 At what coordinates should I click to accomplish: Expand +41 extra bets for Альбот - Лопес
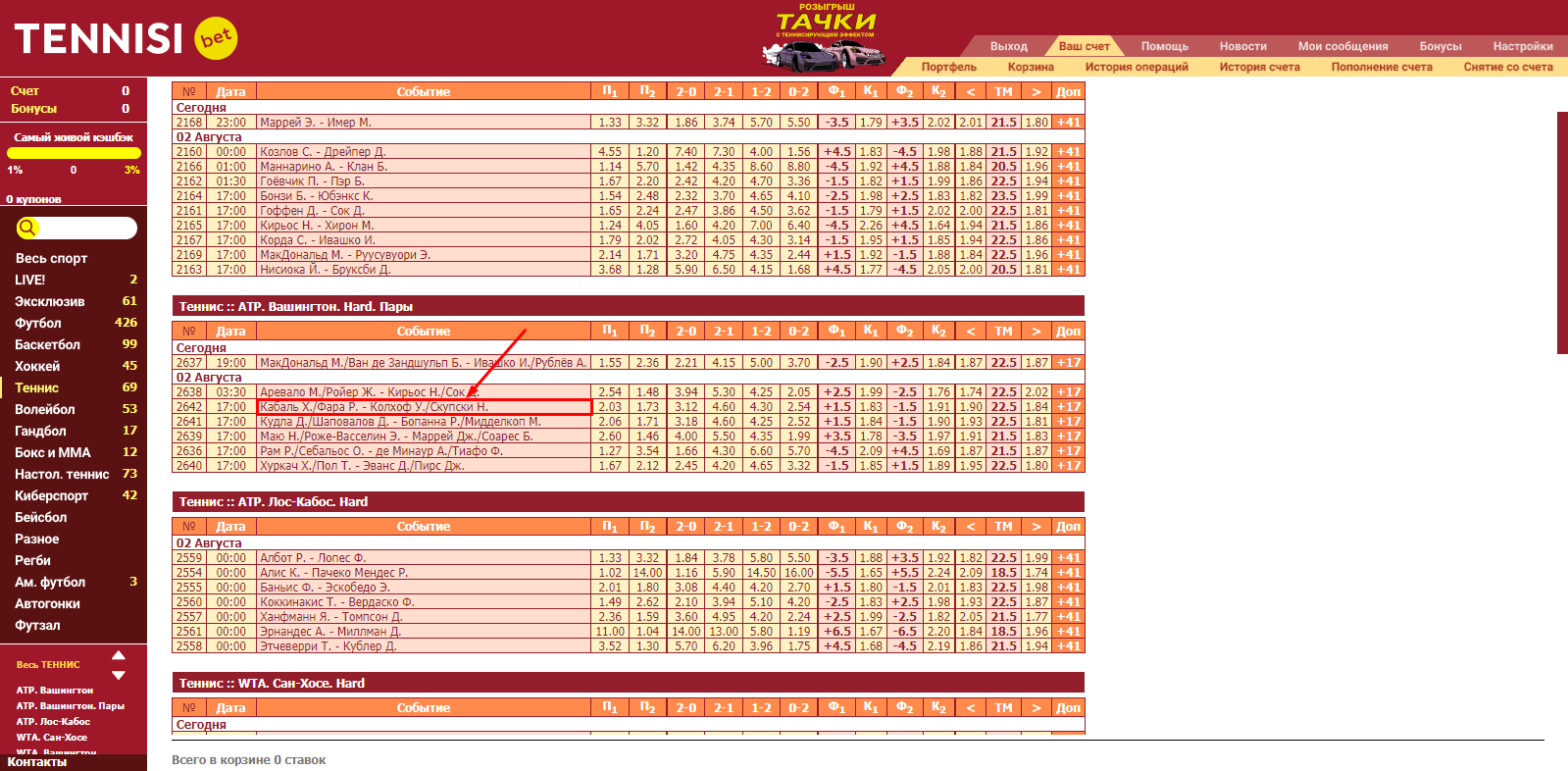(x=1068, y=558)
